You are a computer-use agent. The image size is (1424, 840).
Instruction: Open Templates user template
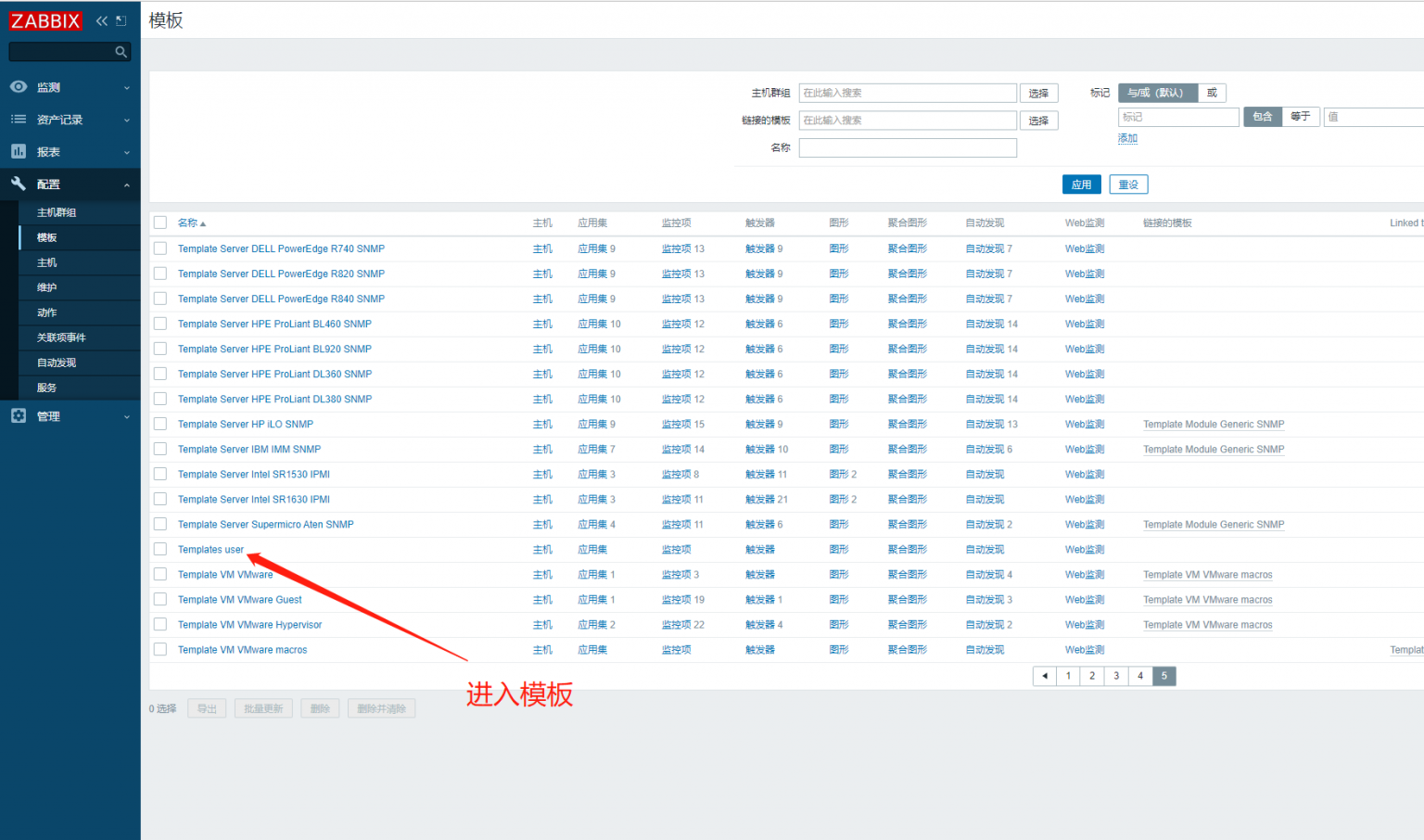210,550
